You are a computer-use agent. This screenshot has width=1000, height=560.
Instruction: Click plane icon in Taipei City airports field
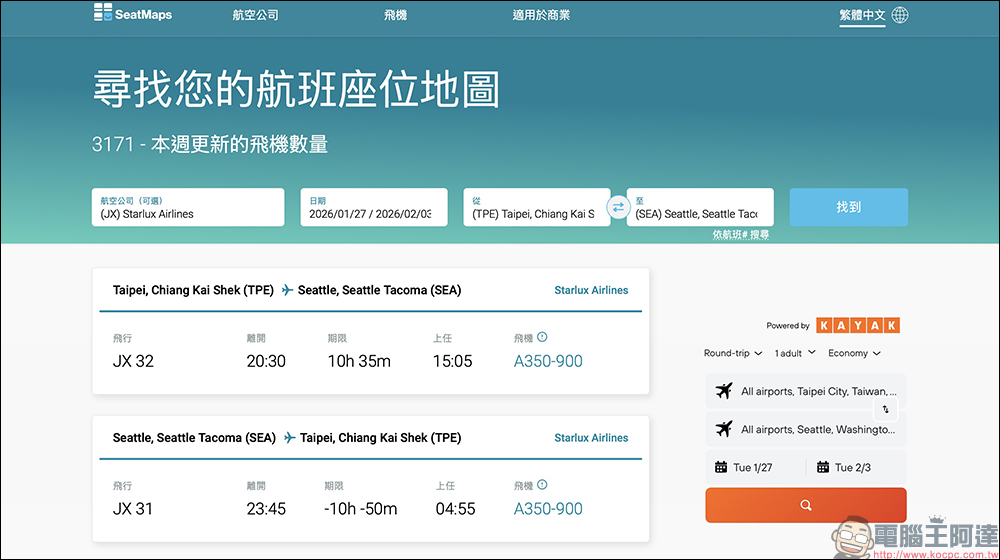[x=724, y=390]
